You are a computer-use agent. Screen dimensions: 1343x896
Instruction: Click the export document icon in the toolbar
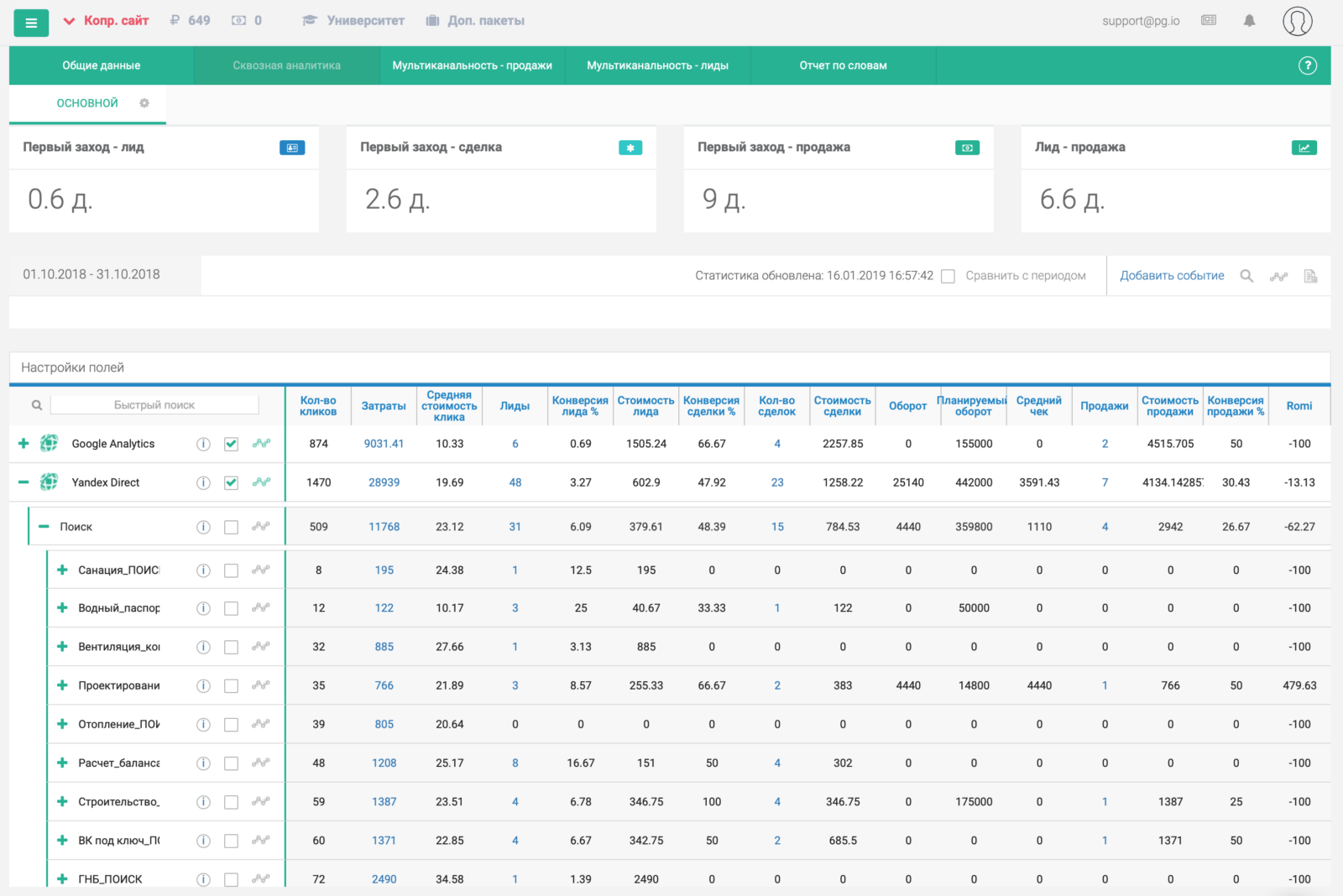click(1310, 276)
